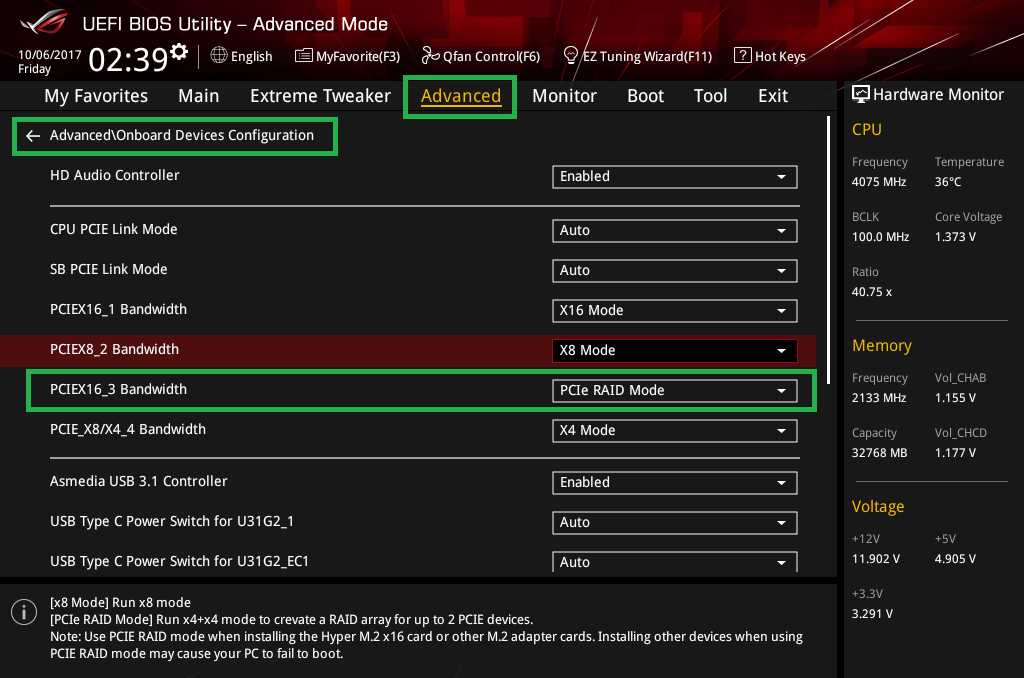Select USB Type C Power Switch for U31G2_1
This screenshot has height=678, width=1024.
172,521
